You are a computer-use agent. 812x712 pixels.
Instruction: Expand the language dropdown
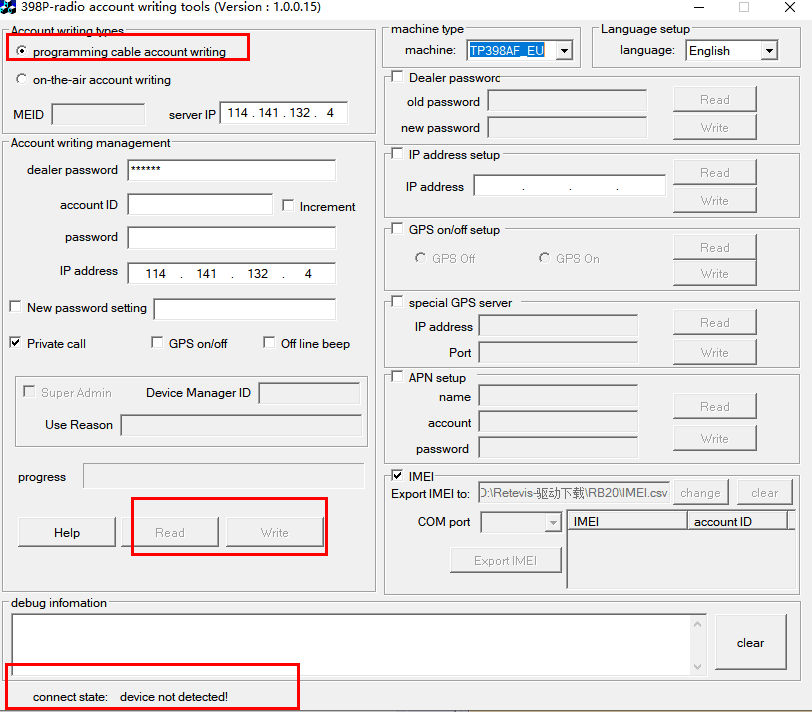(x=768, y=50)
